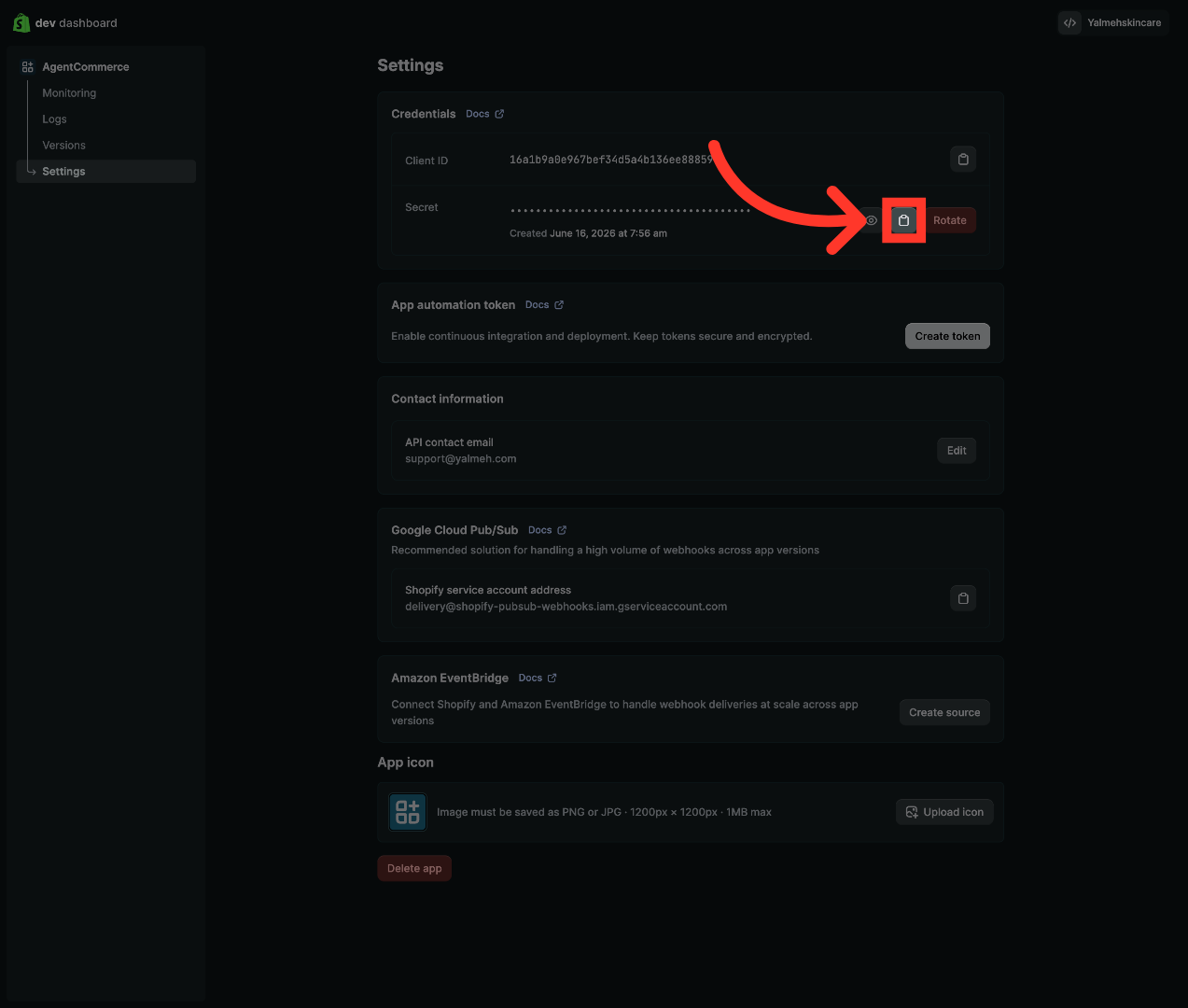Click dev dashboard title text
This screenshot has width=1188, height=1008.
[x=77, y=23]
